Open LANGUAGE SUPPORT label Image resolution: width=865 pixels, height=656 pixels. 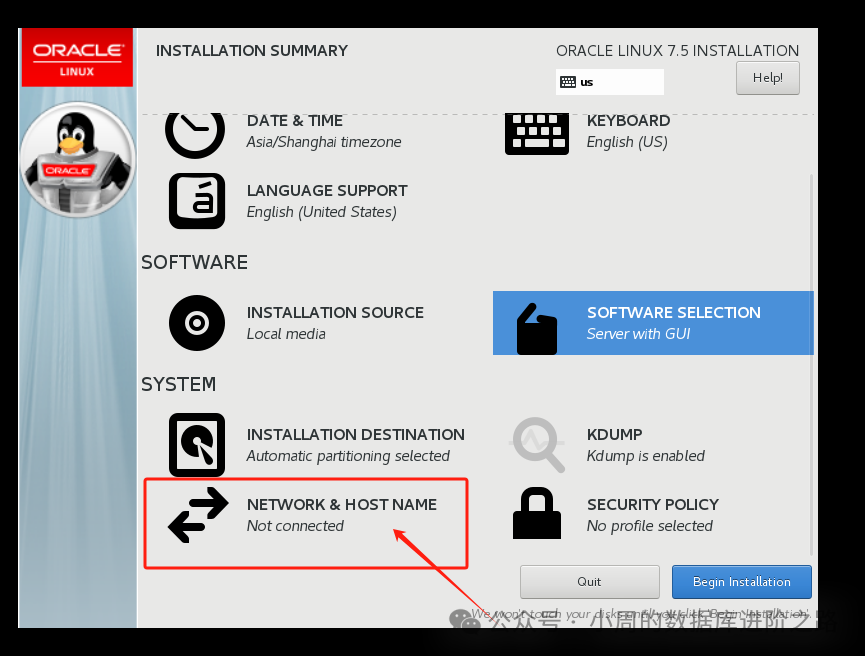(x=327, y=191)
